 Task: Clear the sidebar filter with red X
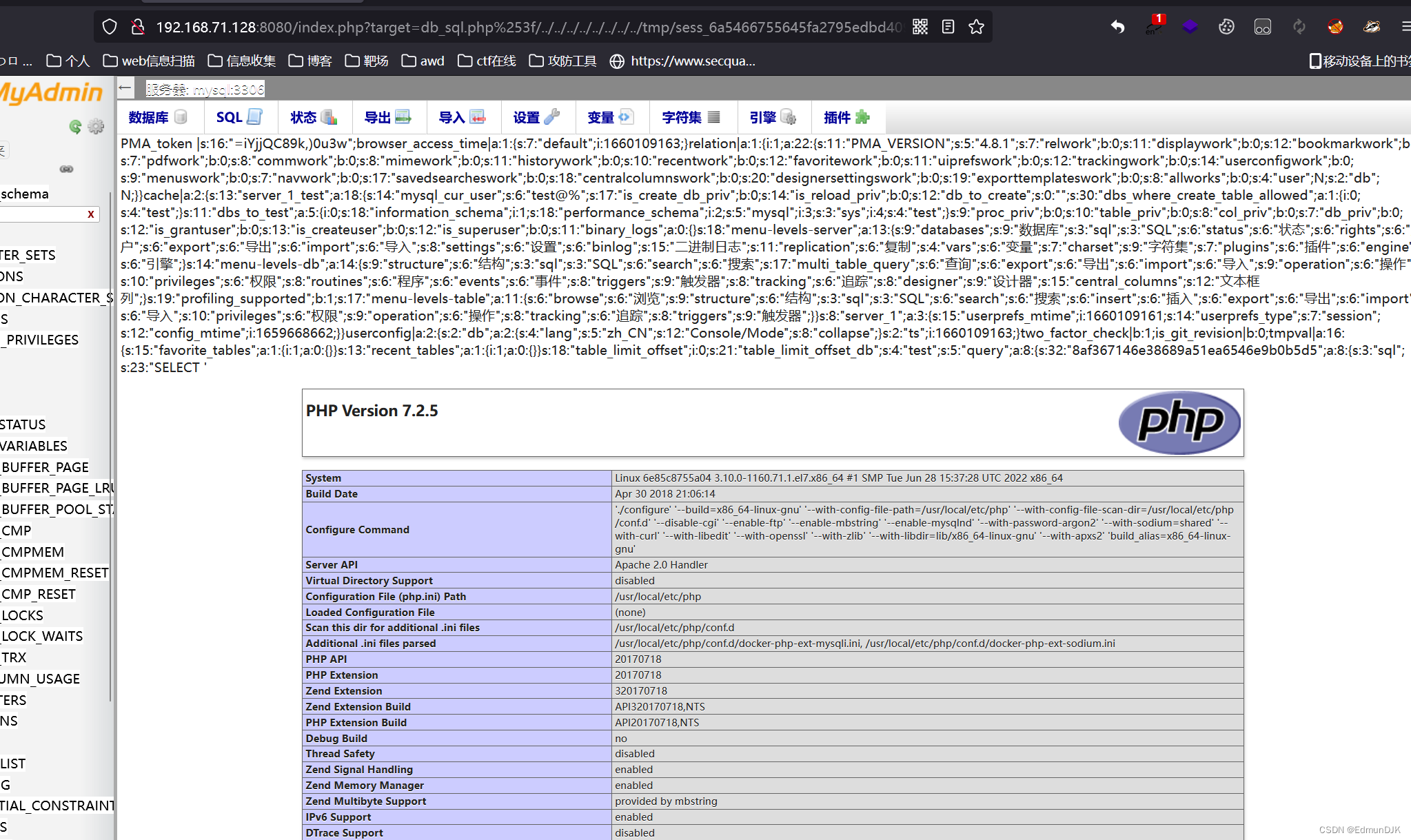tap(90, 214)
